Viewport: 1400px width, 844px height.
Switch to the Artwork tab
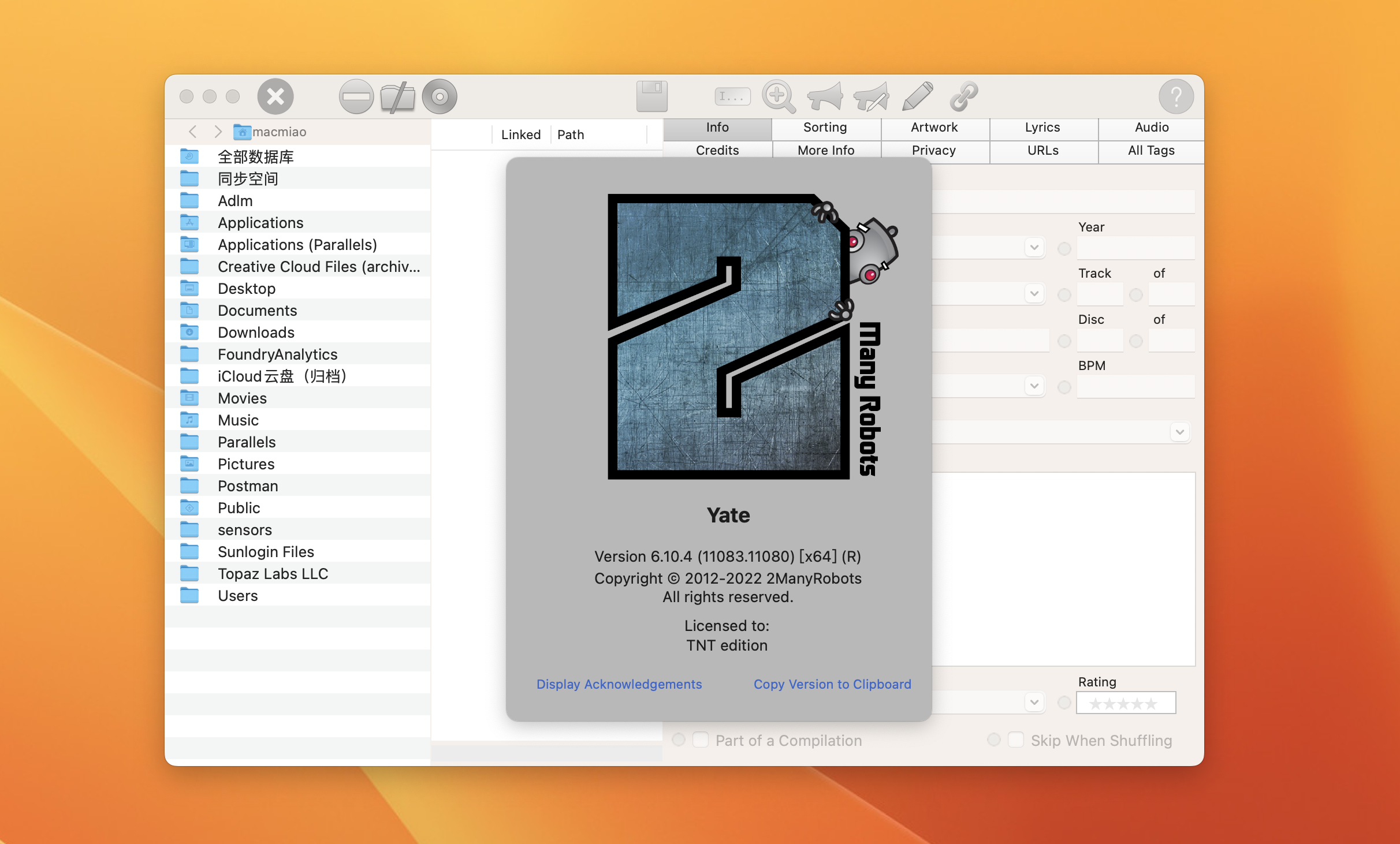pos(934,127)
